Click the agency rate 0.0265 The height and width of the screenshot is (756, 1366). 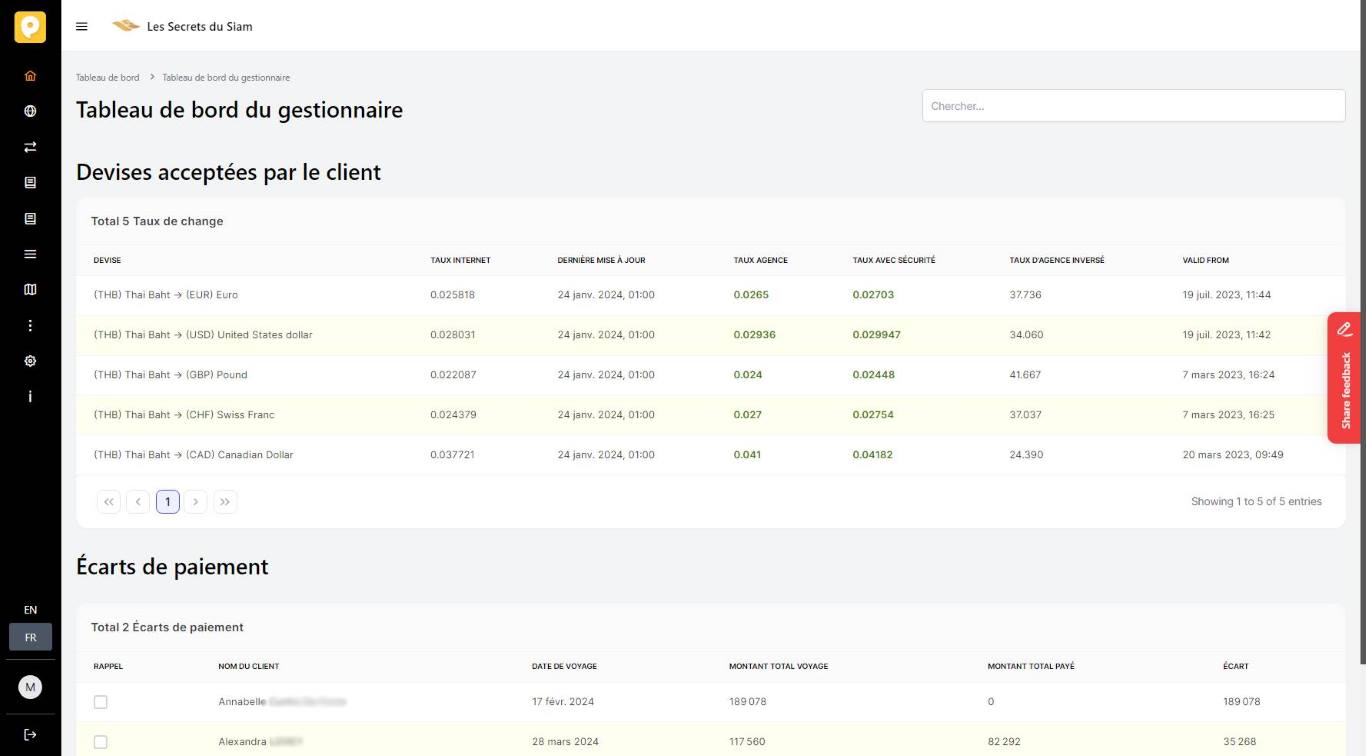(x=751, y=295)
